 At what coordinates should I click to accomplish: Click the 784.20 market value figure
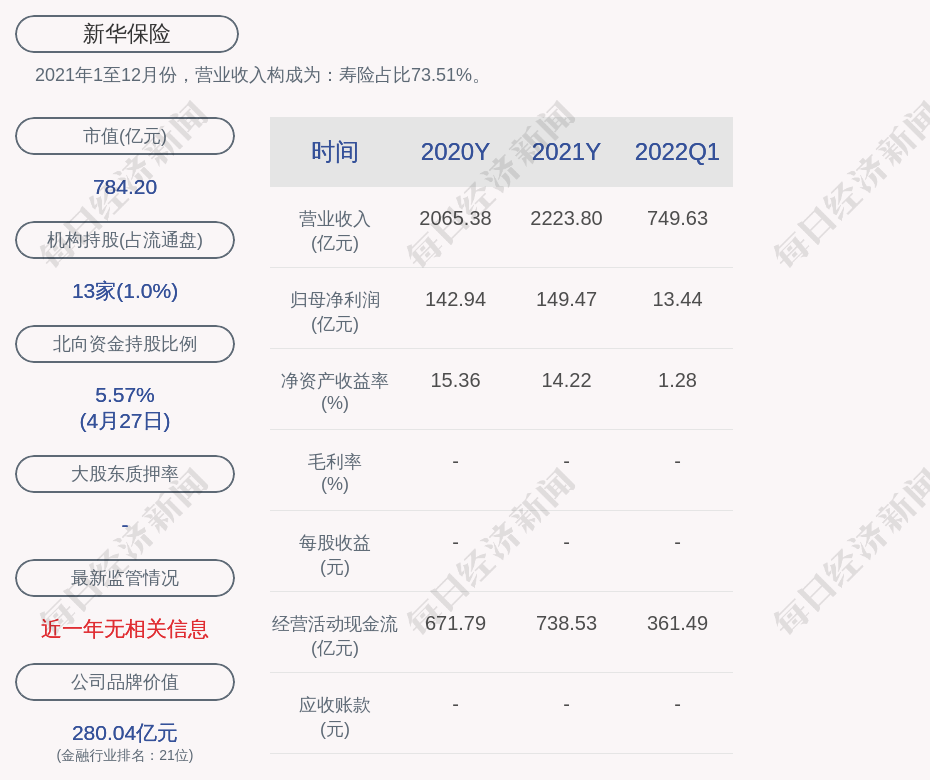point(125,187)
